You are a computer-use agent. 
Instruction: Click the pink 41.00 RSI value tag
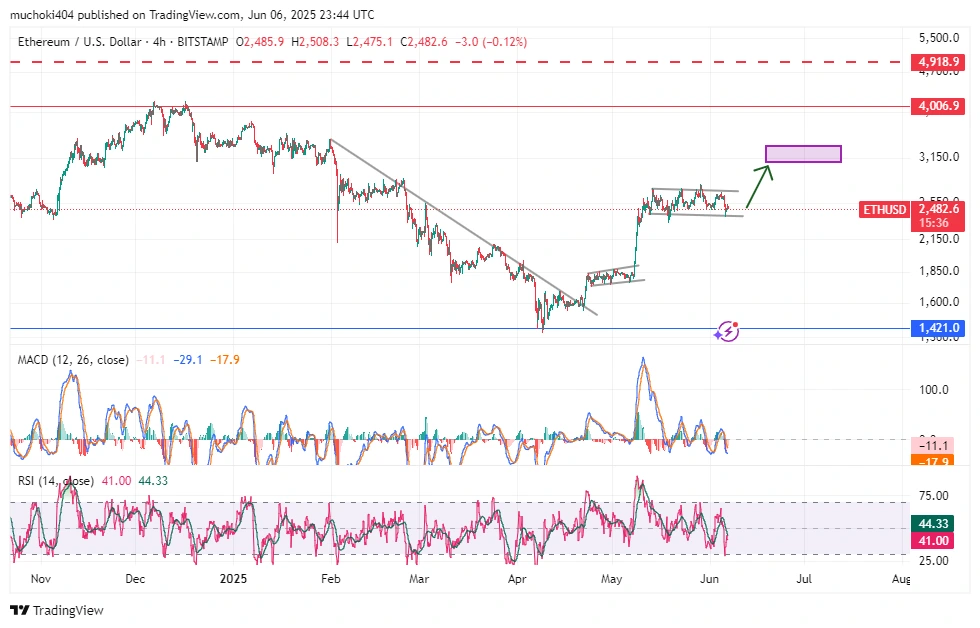pos(939,540)
